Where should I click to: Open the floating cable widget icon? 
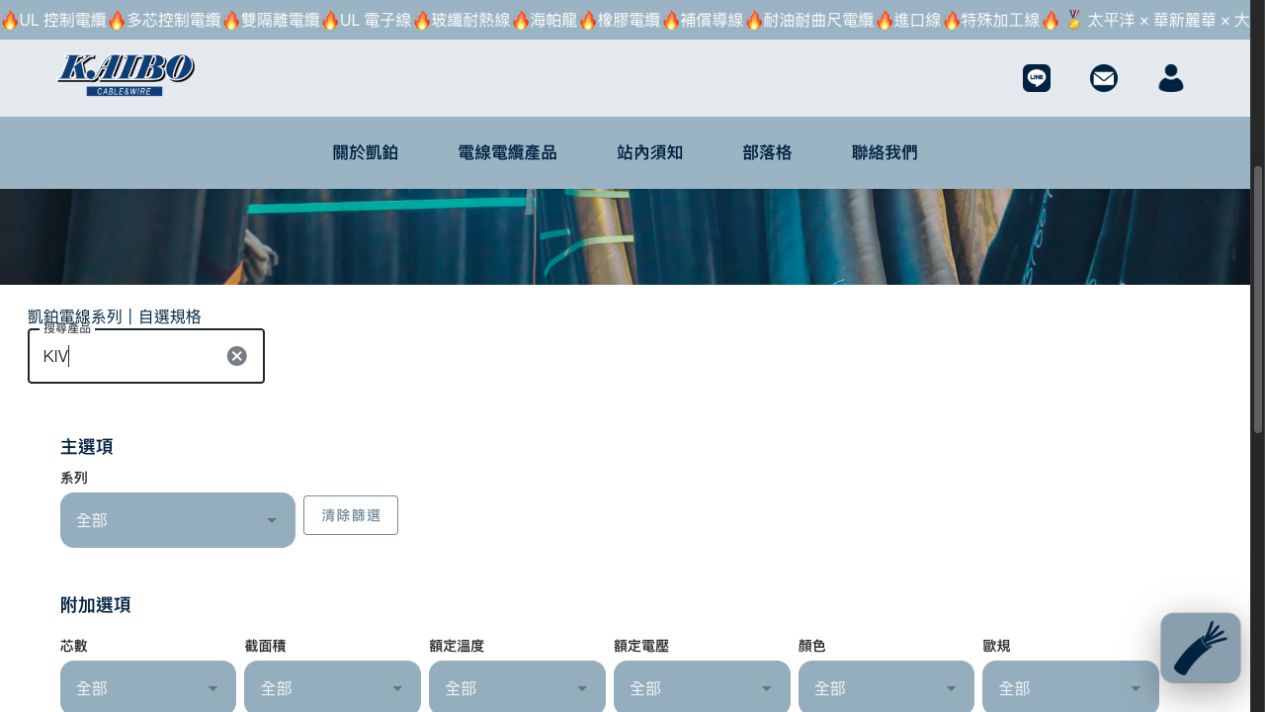tap(1200, 648)
